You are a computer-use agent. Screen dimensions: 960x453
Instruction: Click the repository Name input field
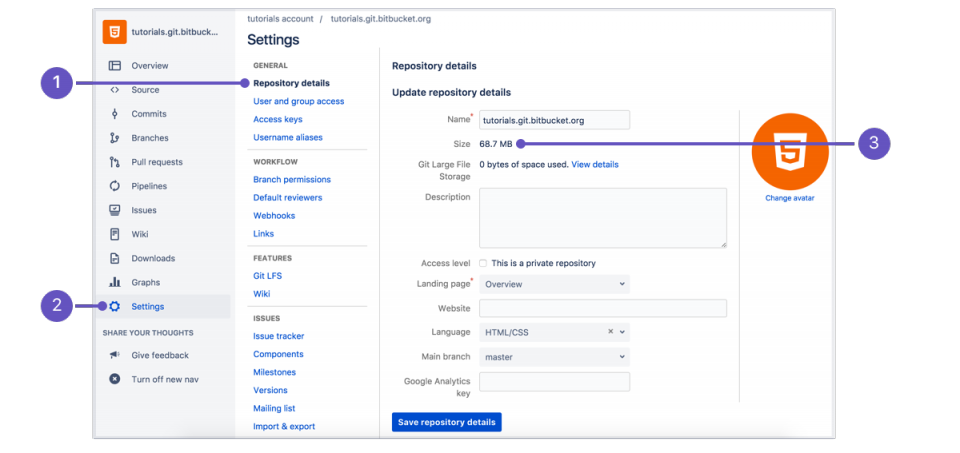(554, 120)
